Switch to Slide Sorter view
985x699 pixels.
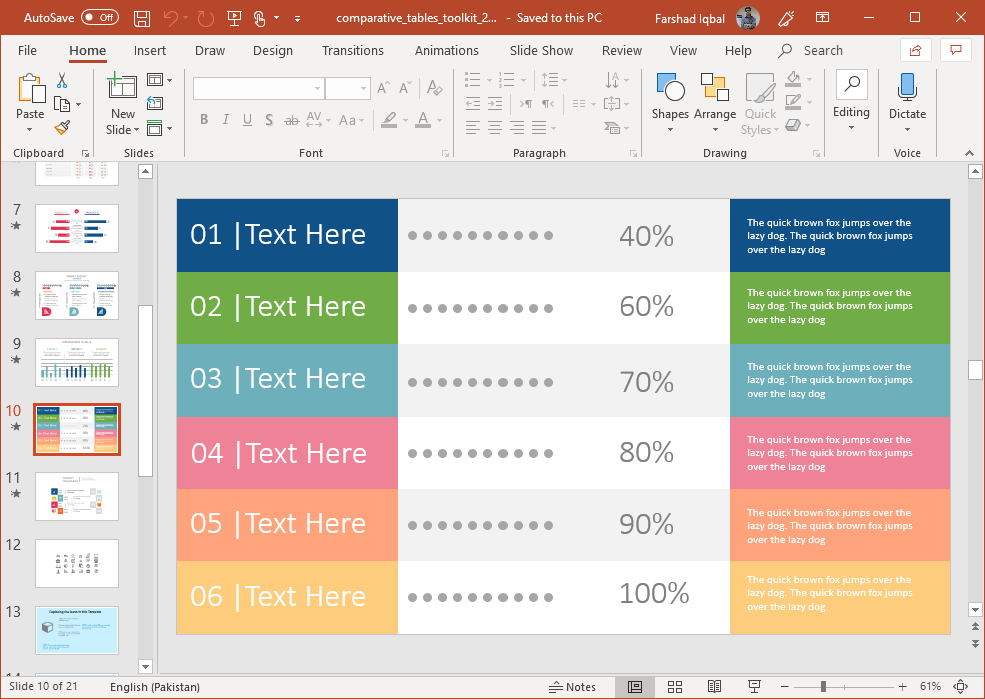click(675, 687)
